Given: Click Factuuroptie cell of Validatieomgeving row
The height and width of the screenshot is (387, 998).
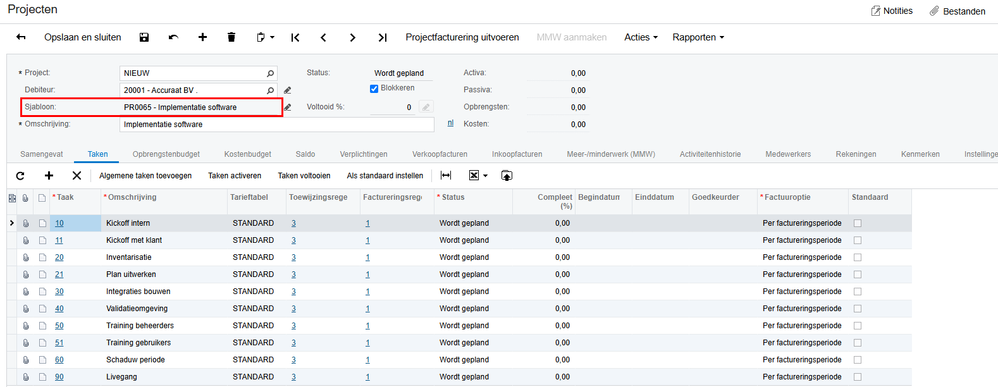Looking at the screenshot, I should coord(803,309).
